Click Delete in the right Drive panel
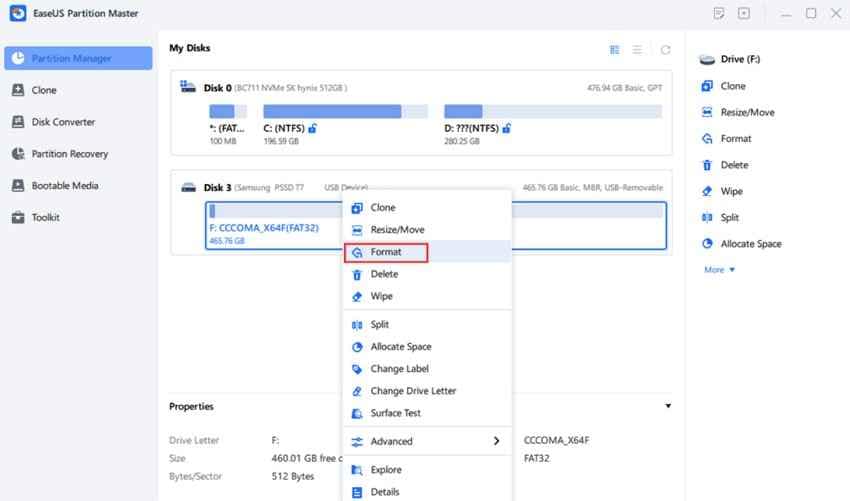This screenshot has height=501, width=850. (735, 165)
